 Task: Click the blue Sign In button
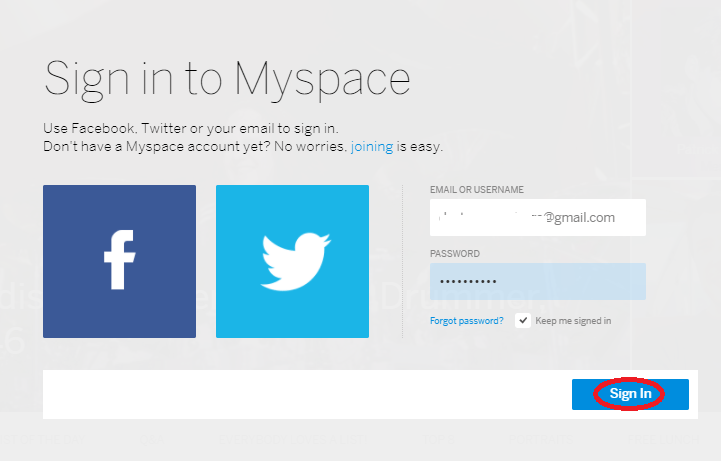630,394
